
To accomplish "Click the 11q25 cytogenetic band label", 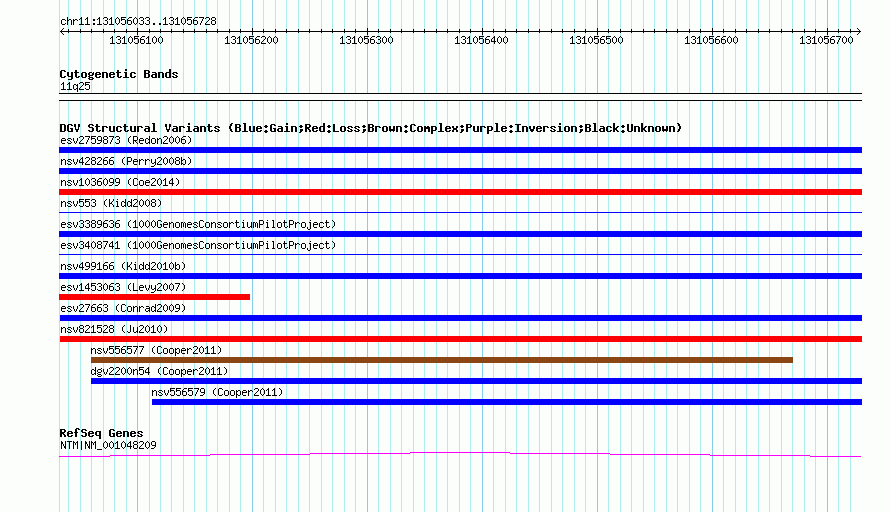I will click(x=75, y=86).
